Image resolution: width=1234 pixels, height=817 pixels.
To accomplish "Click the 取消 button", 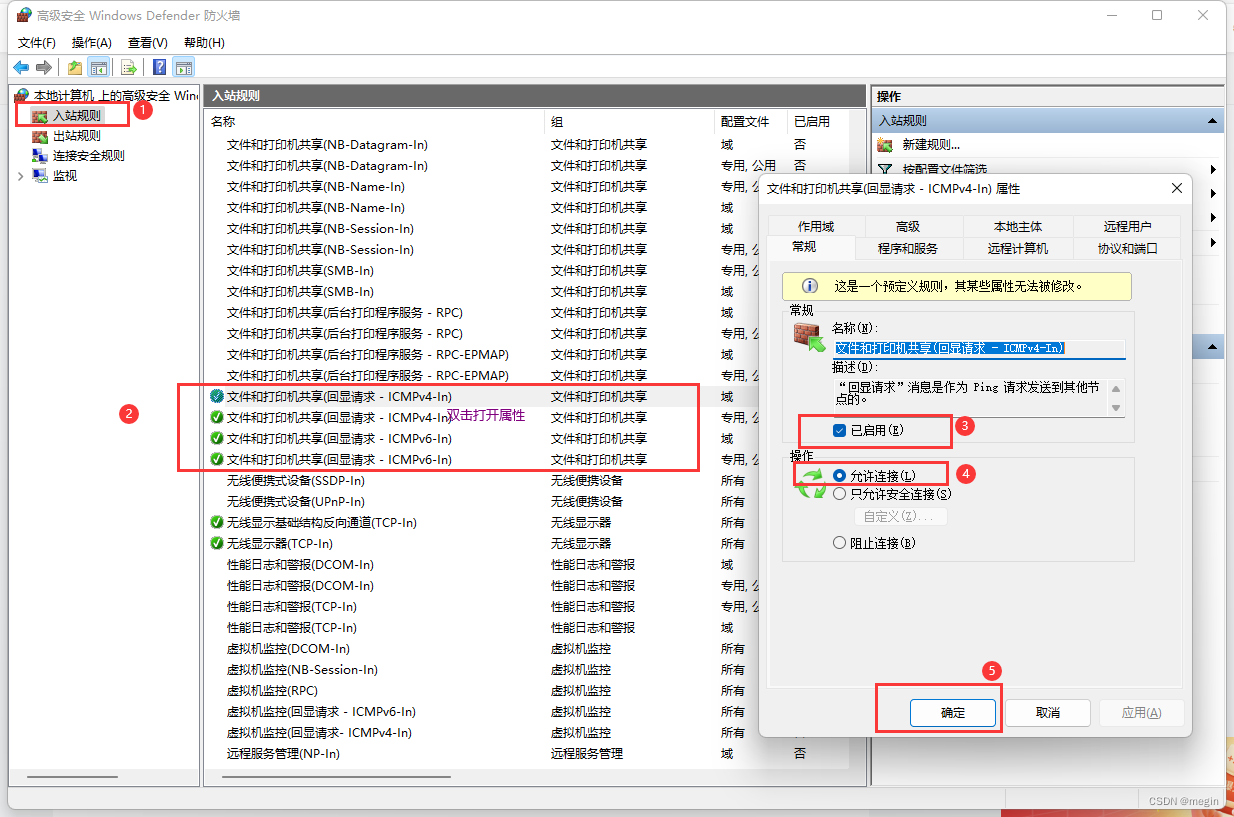I will [1048, 713].
